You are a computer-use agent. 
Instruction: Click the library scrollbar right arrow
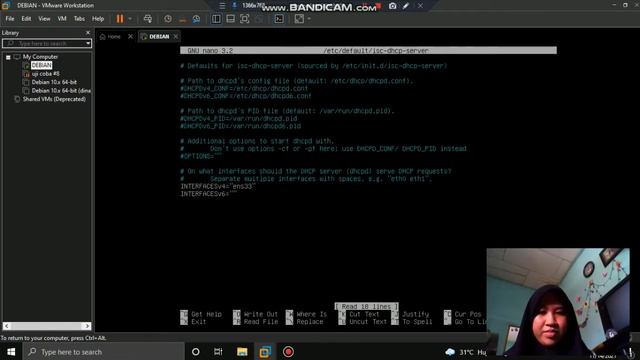pos(87,326)
